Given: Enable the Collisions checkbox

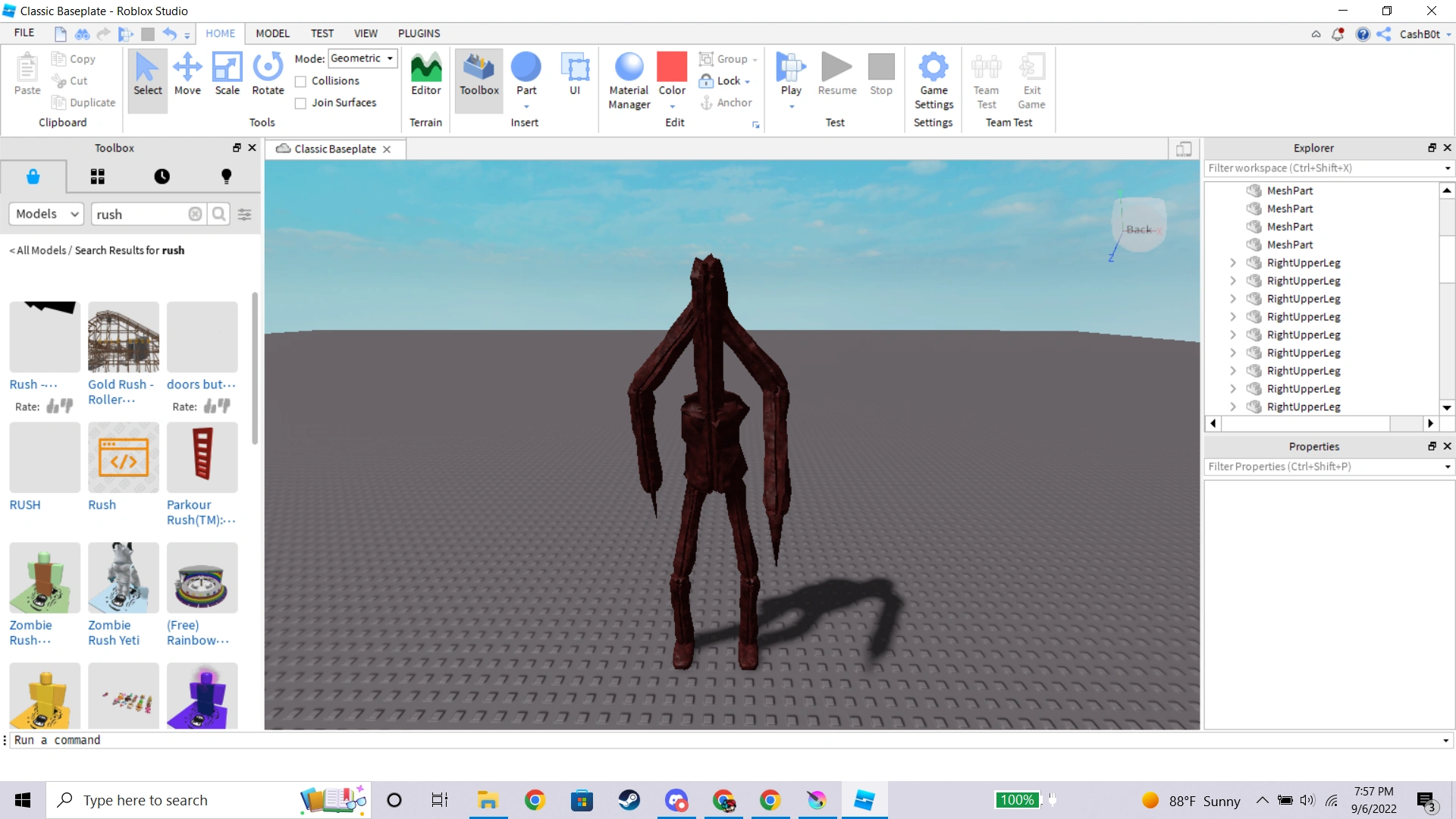Looking at the screenshot, I should tap(301, 81).
